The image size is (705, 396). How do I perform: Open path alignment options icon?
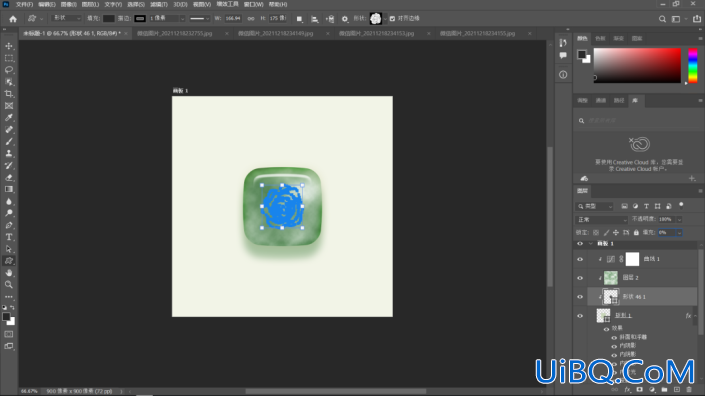315,19
